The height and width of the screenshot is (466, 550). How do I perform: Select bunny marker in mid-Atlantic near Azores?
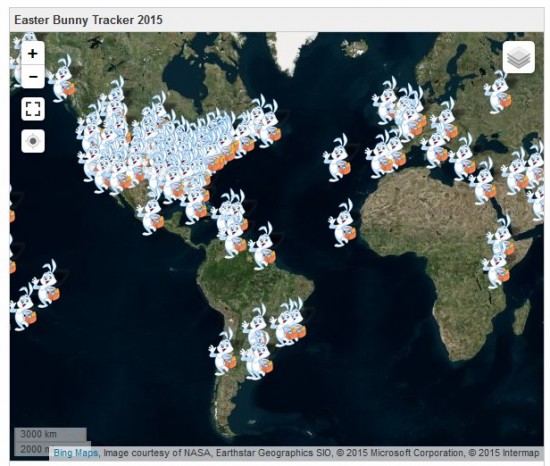point(337,158)
